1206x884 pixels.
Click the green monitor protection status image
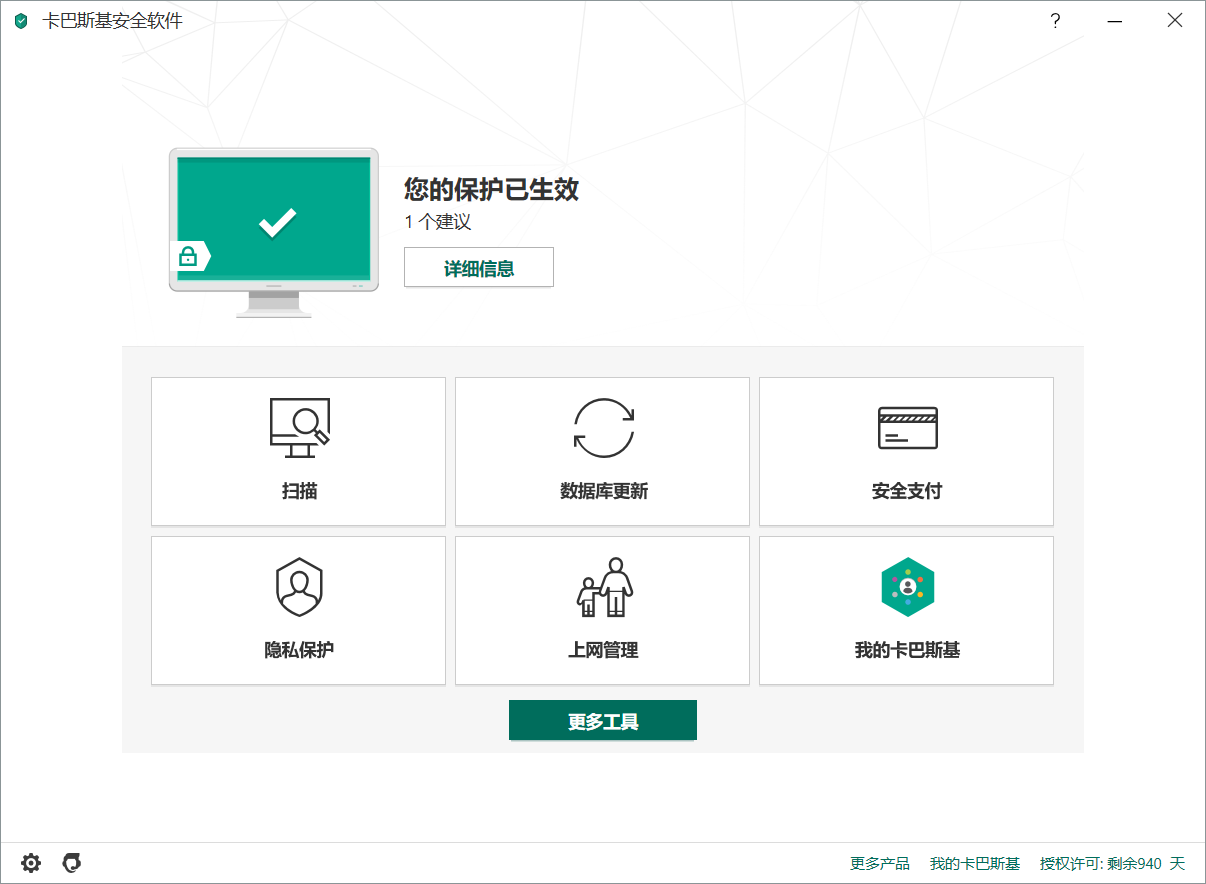274,233
